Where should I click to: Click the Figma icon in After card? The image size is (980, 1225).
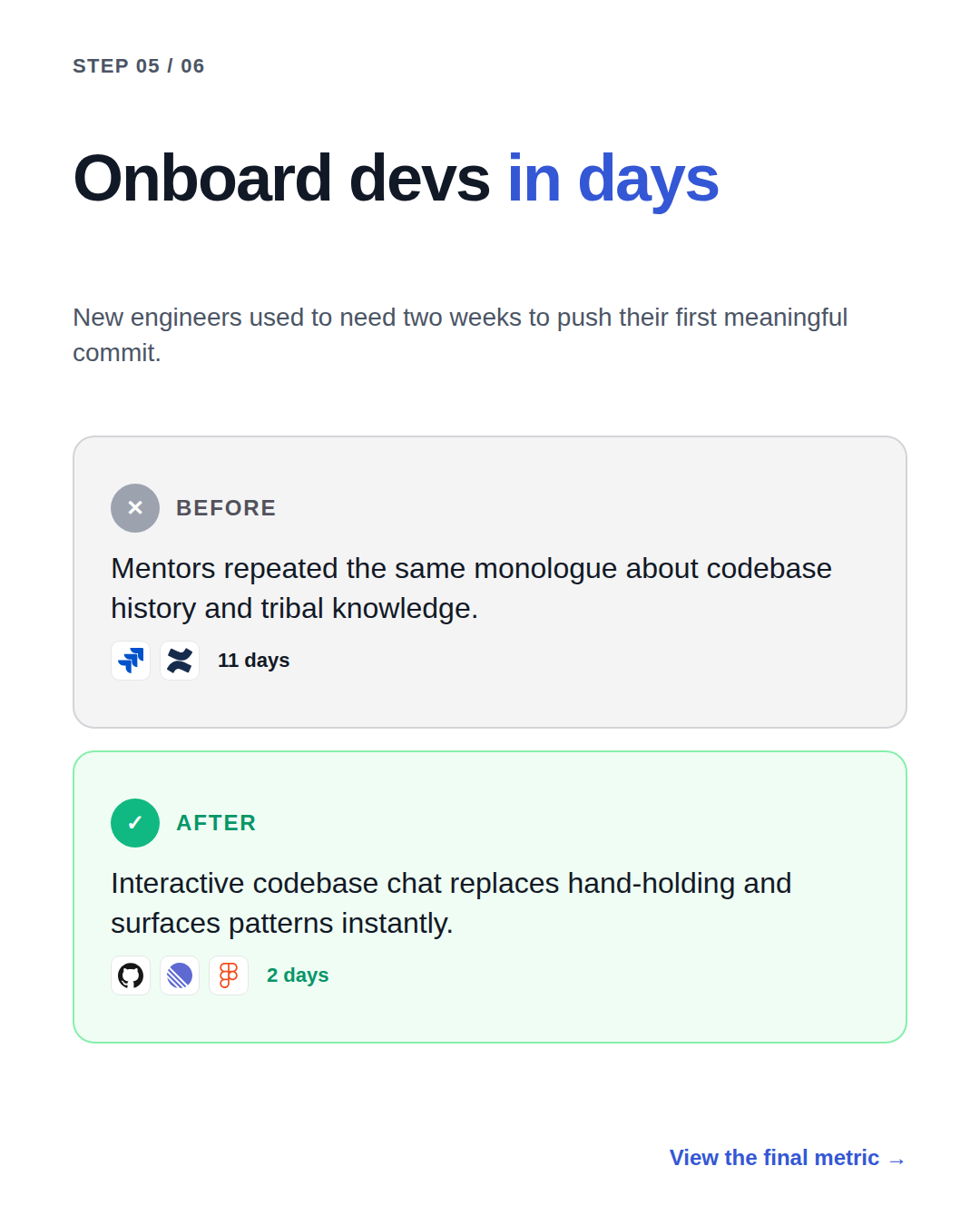[229, 975]
